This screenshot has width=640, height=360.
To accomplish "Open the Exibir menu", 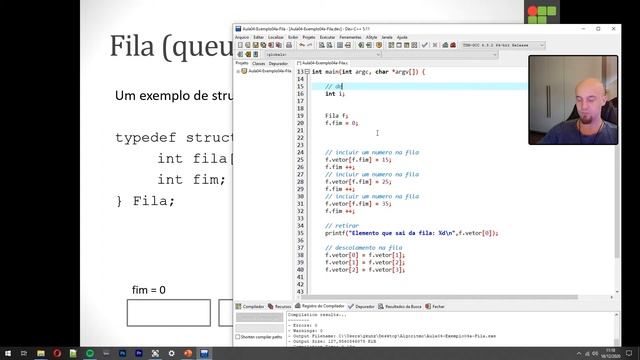I will click(x=293, y=37).
